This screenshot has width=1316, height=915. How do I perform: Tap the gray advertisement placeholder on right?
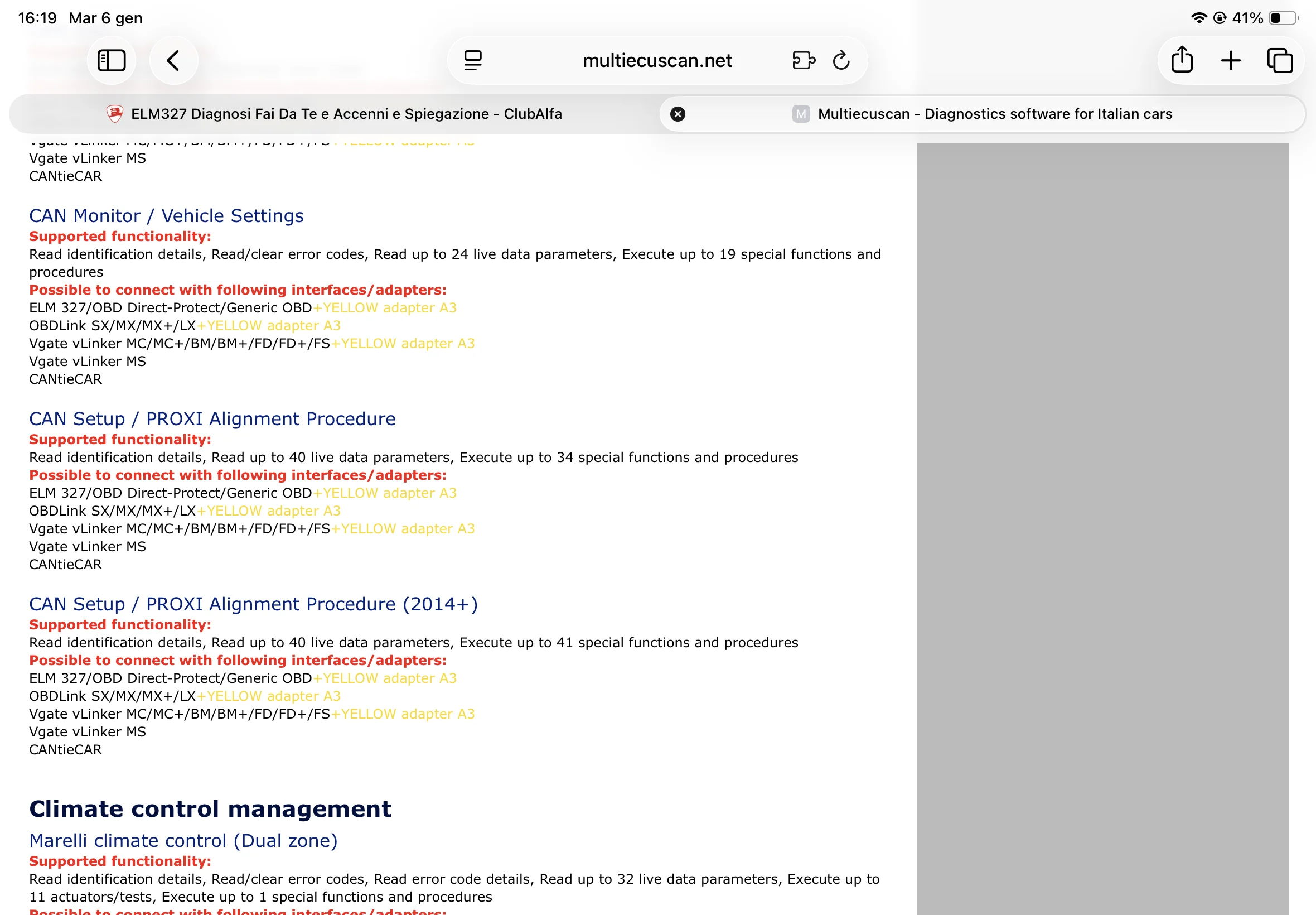point(1102,528)
